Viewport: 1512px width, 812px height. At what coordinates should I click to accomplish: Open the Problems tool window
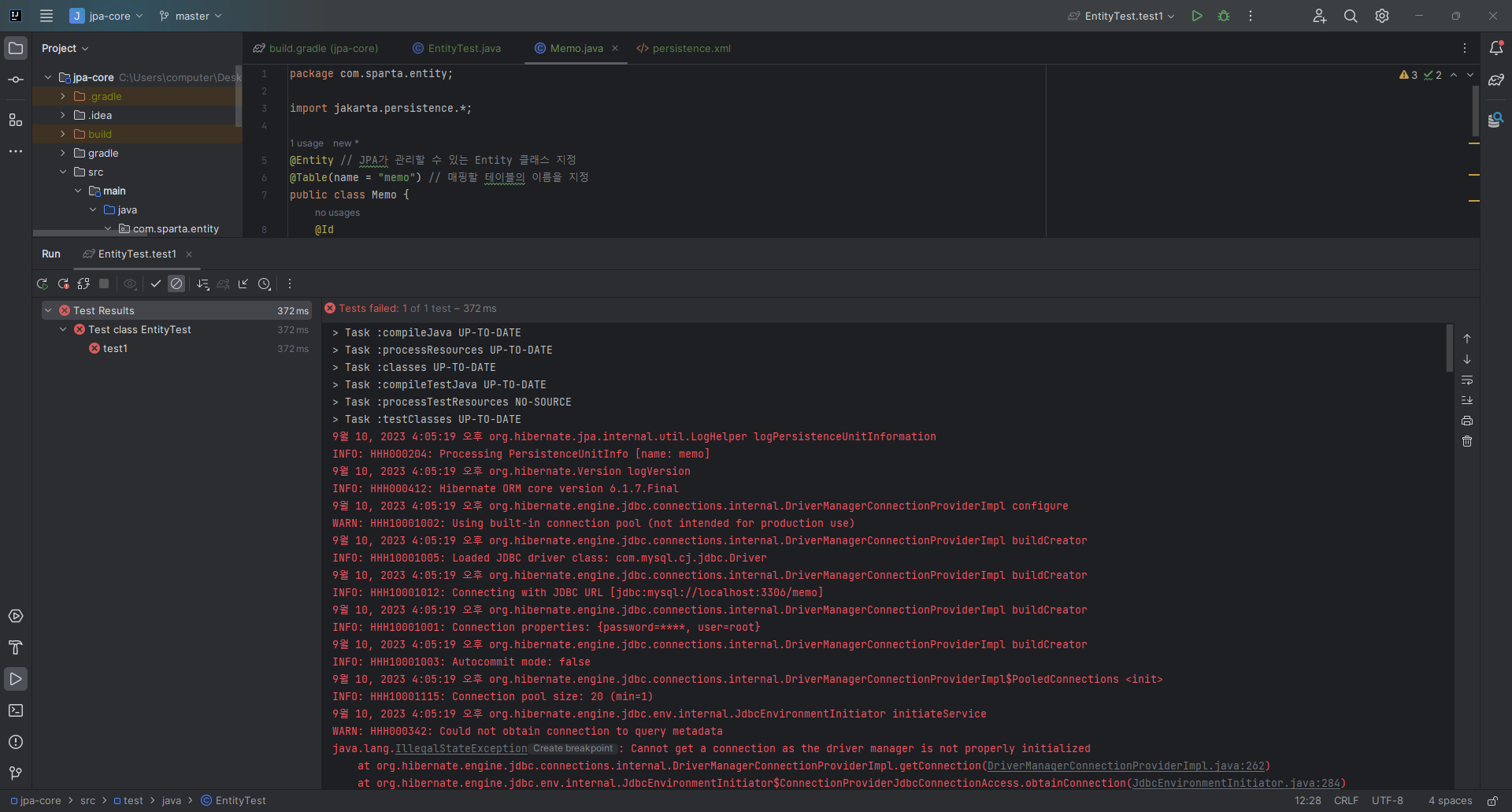click(16, 742)
